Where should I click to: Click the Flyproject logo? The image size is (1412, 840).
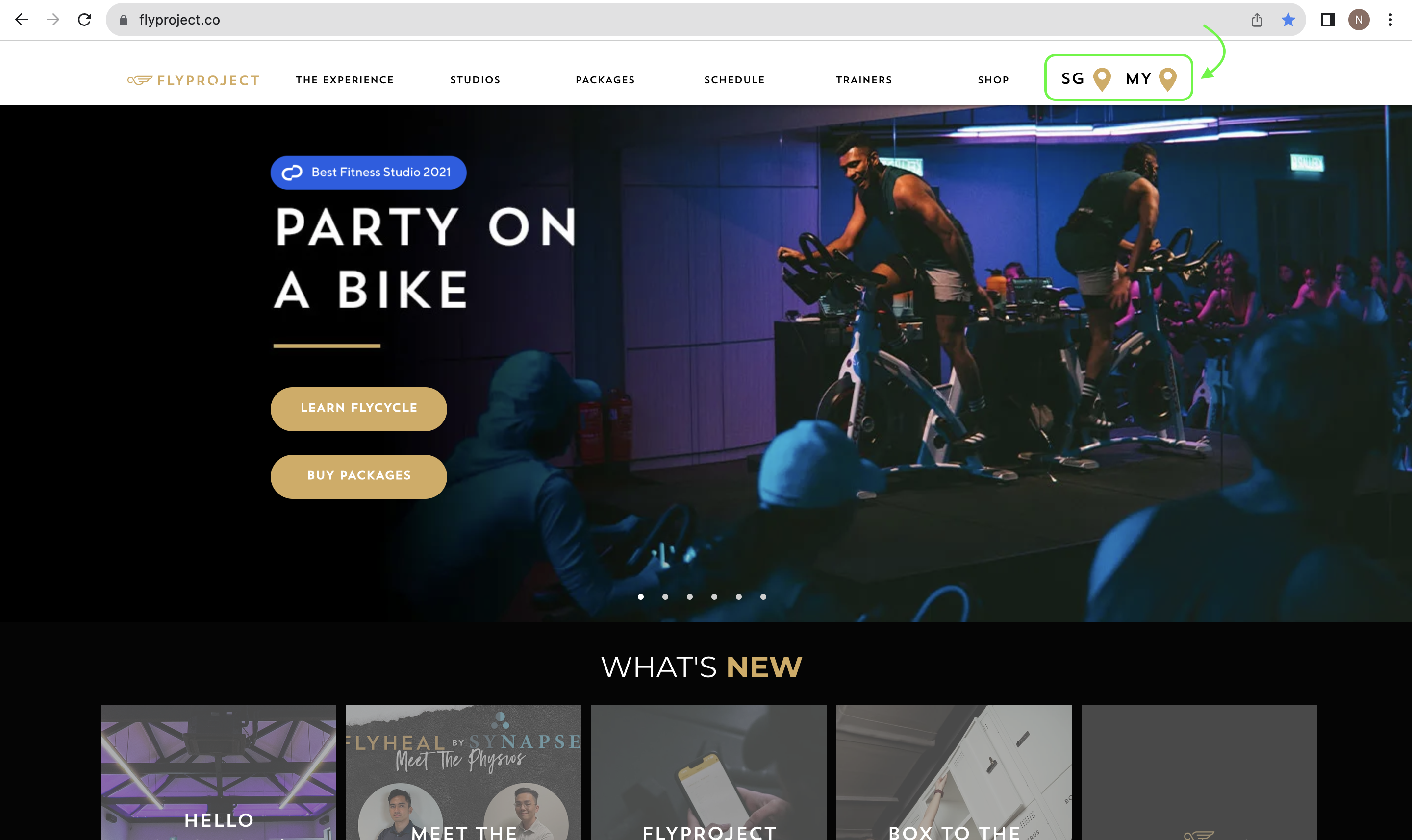pyautogui.click(x=194, y=80)
